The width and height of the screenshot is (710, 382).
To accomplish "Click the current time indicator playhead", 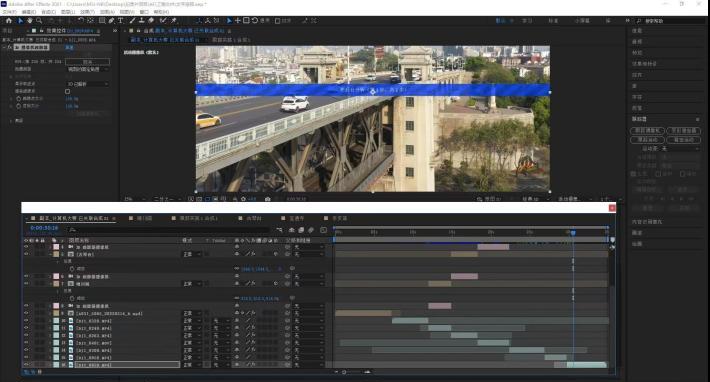I will [x=573, y=233].
